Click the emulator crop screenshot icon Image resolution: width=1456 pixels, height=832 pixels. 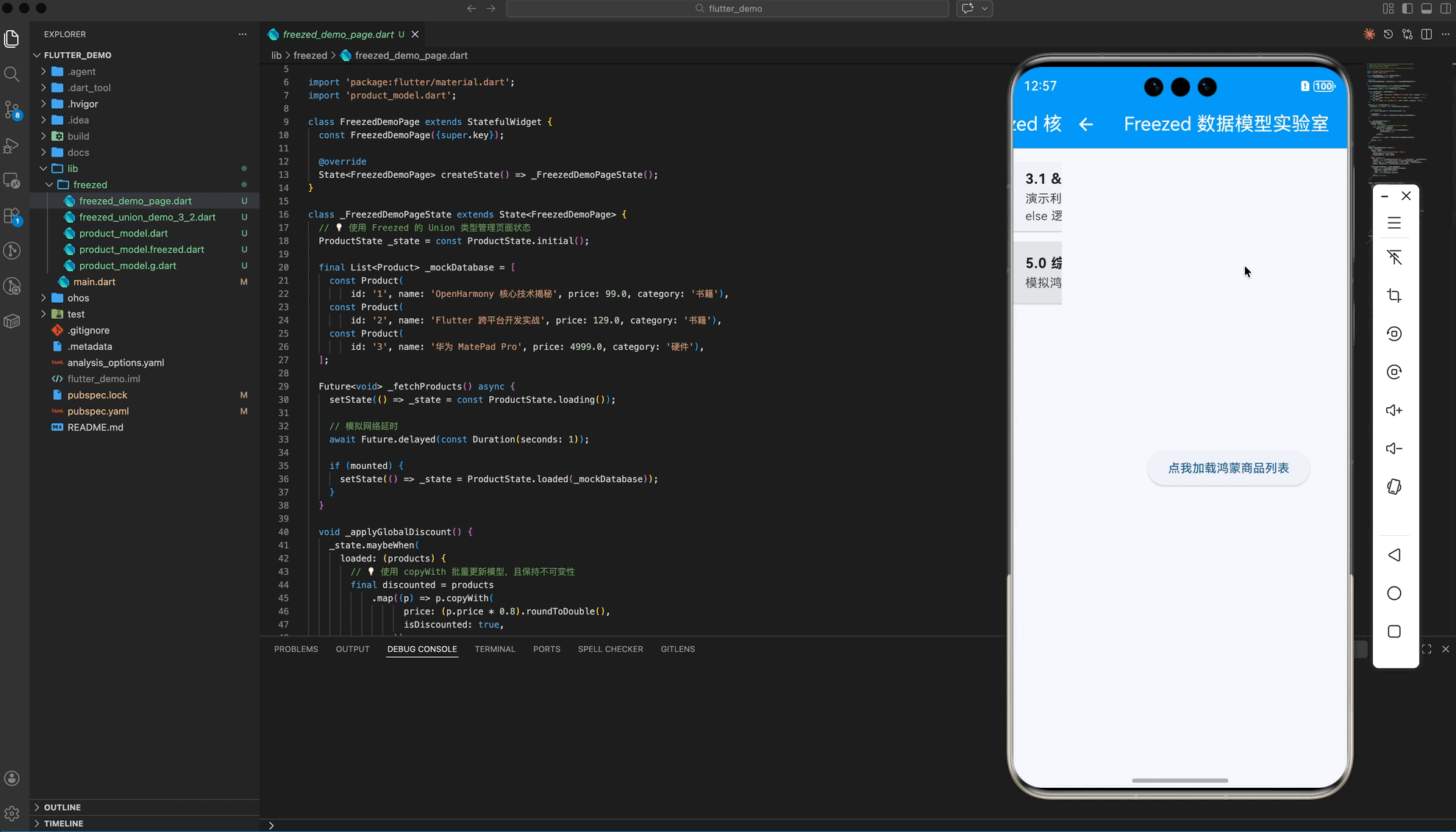coord(1394,295)
